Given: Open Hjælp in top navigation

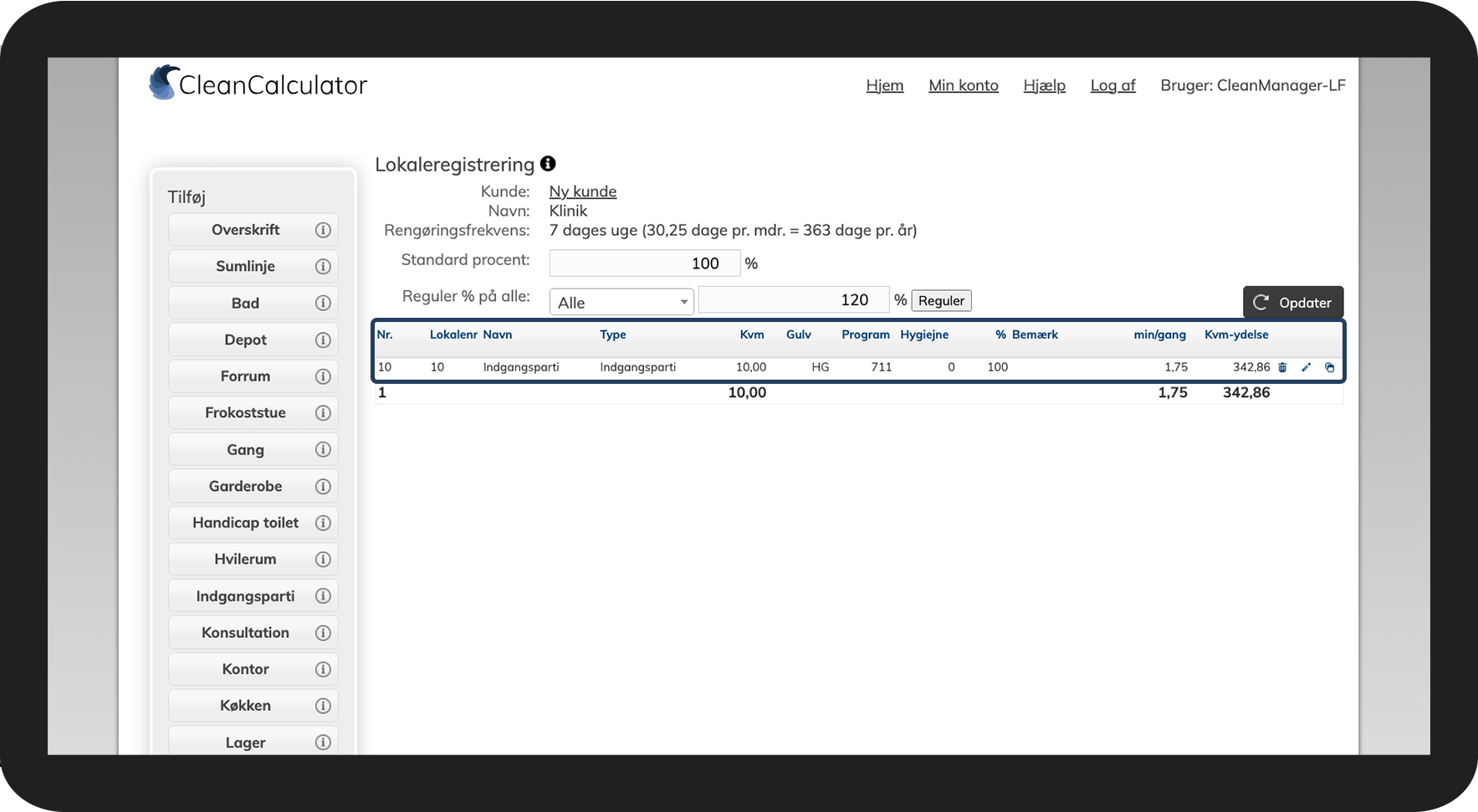Looking at the screenshot, I should [1045, 85].
